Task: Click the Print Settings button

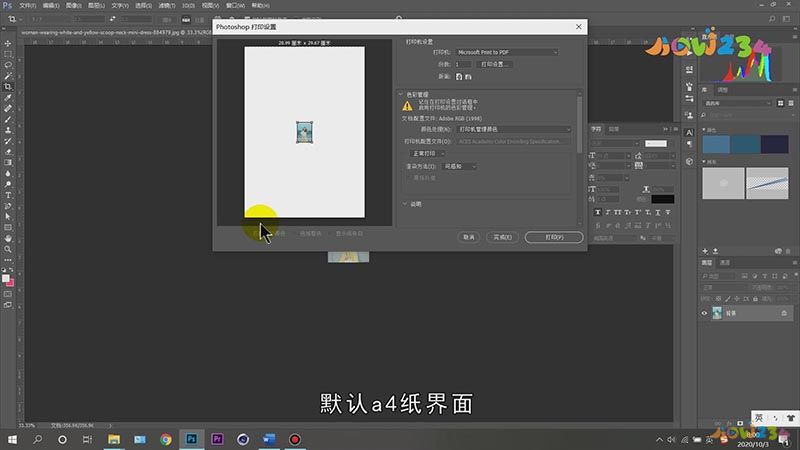Action: (x=494, y=64)
